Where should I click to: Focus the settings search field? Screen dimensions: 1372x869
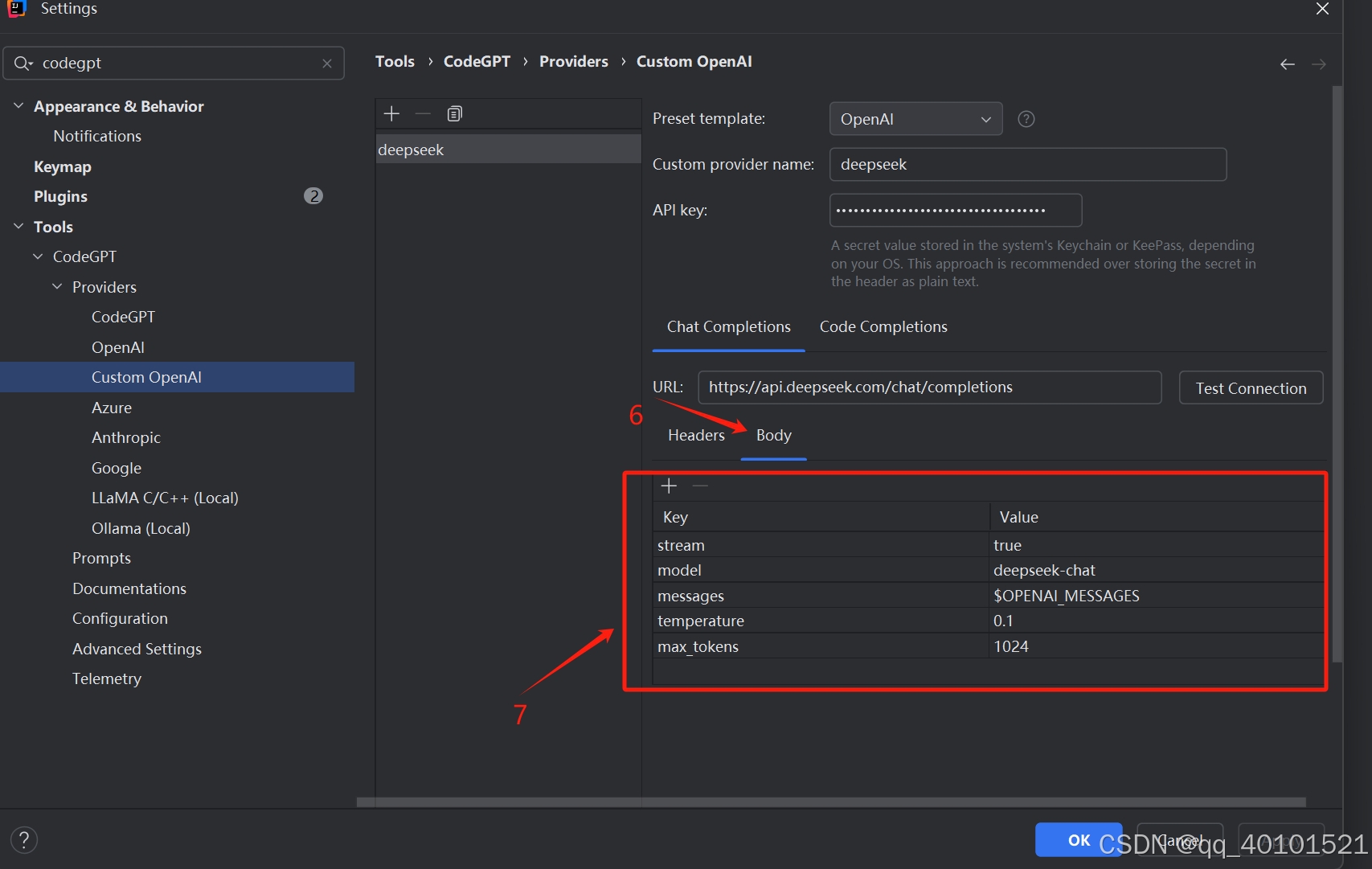tap(174, 64)
